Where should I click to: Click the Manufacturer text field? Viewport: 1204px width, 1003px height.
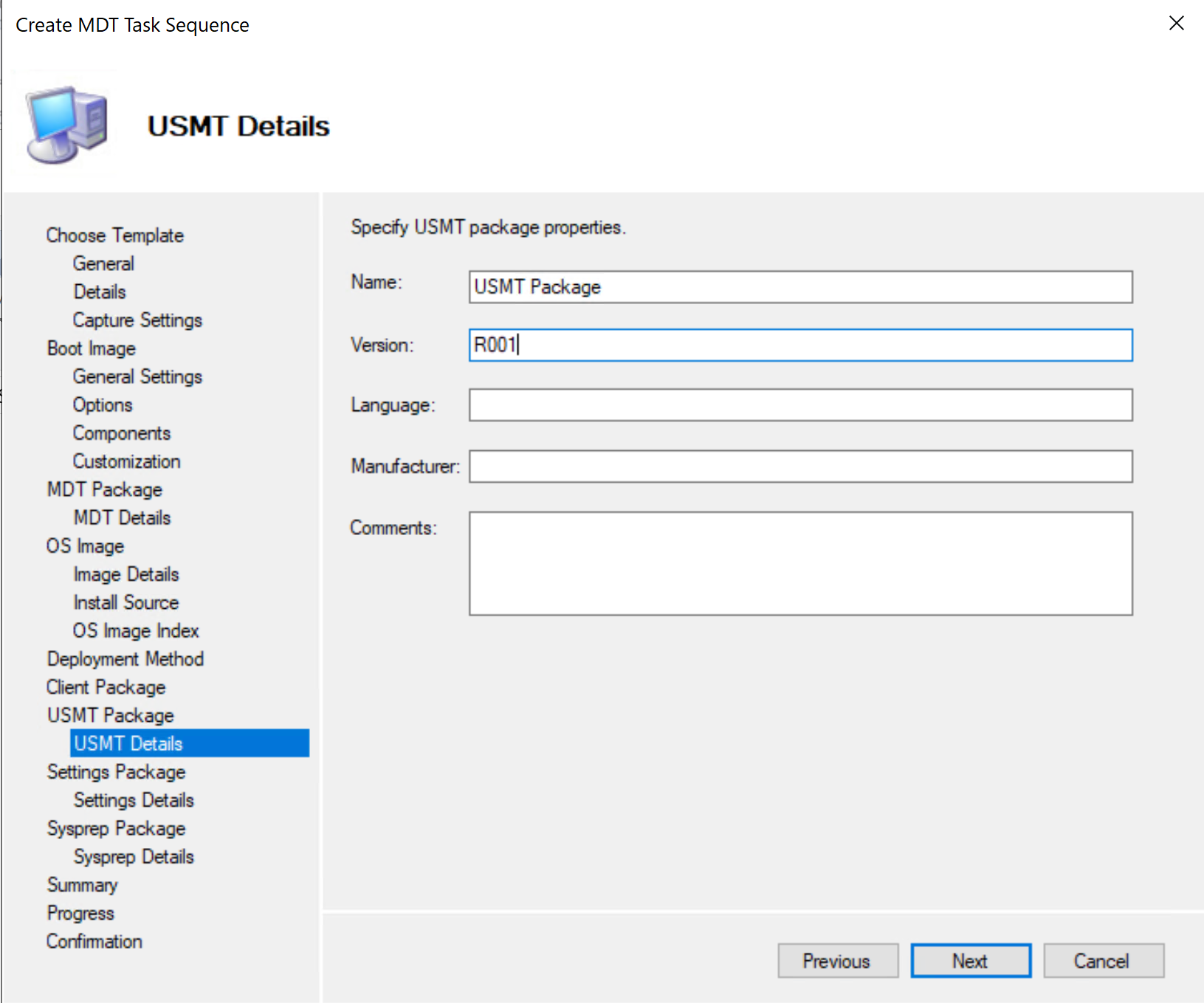[x=800, y=466]
